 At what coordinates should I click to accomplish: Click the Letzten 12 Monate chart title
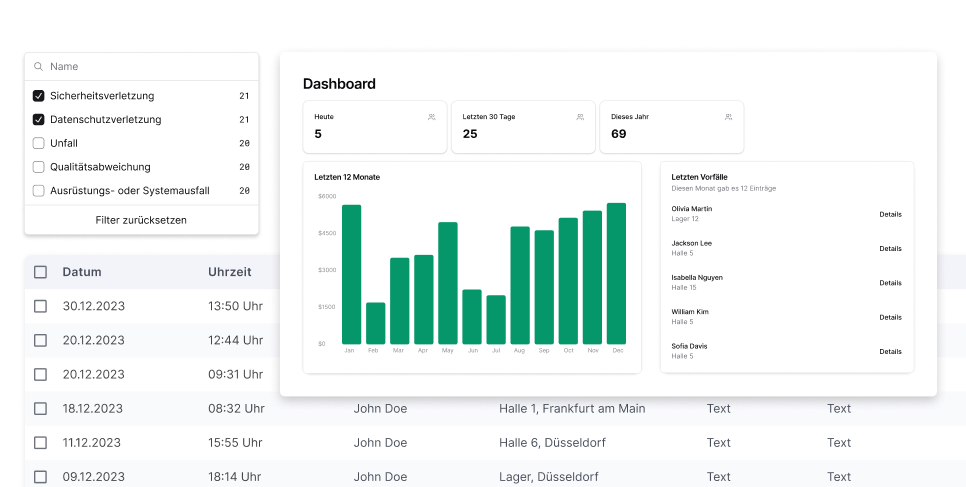(347, 177)
